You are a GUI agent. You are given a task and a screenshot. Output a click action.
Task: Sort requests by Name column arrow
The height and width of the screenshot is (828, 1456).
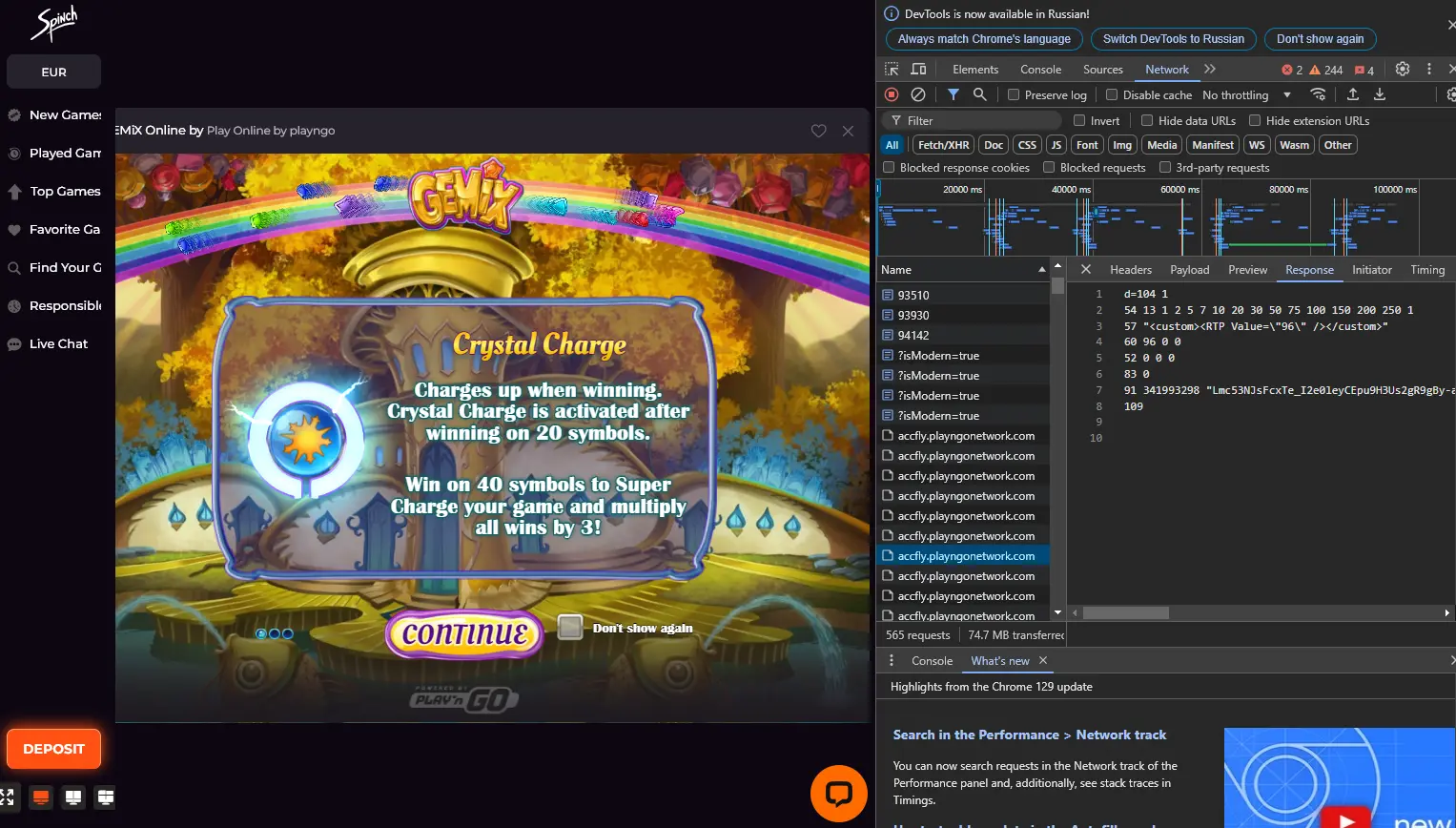click(x=1041, y=270)
